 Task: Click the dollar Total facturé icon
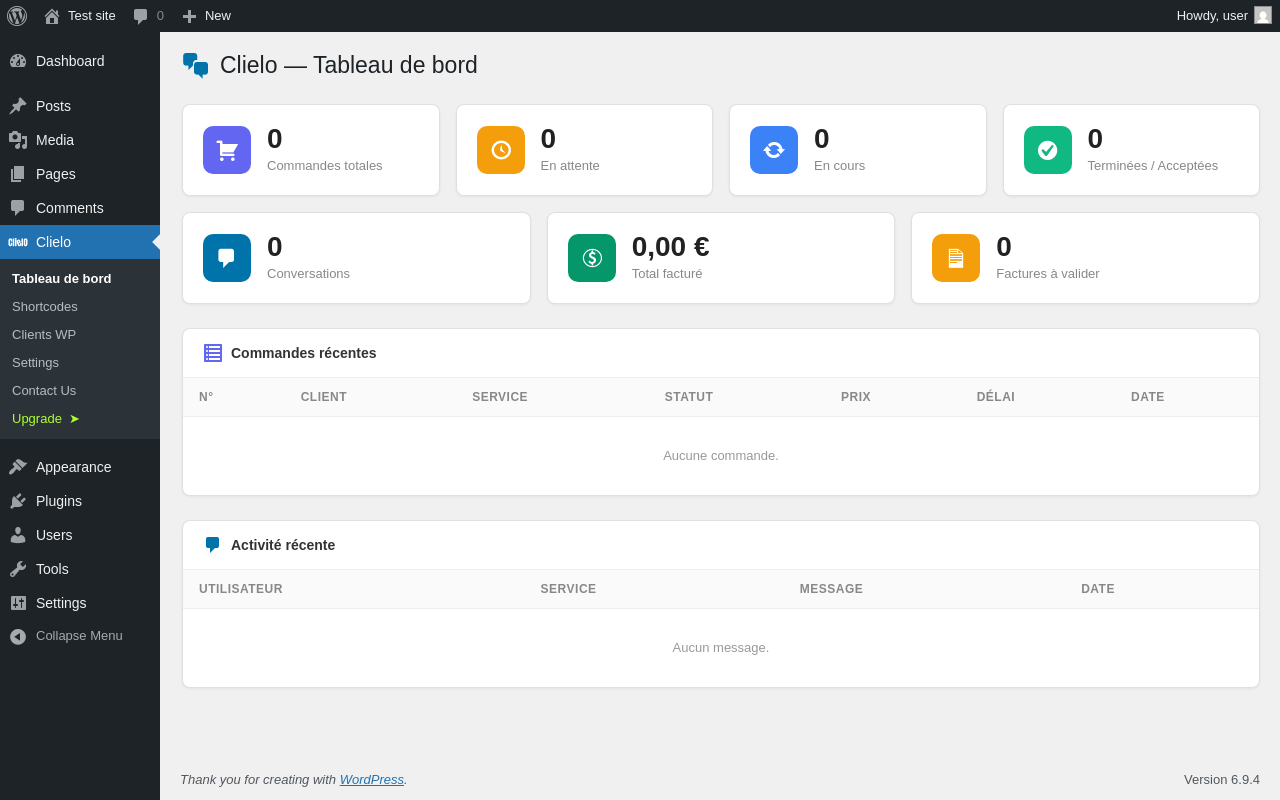(x=592, y=258)
